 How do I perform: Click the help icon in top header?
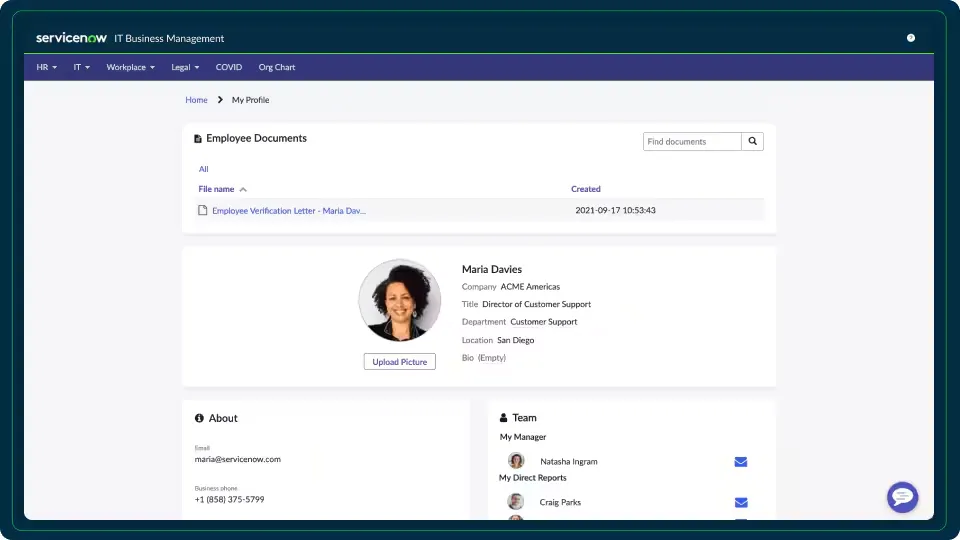click(x=911, y=38)
